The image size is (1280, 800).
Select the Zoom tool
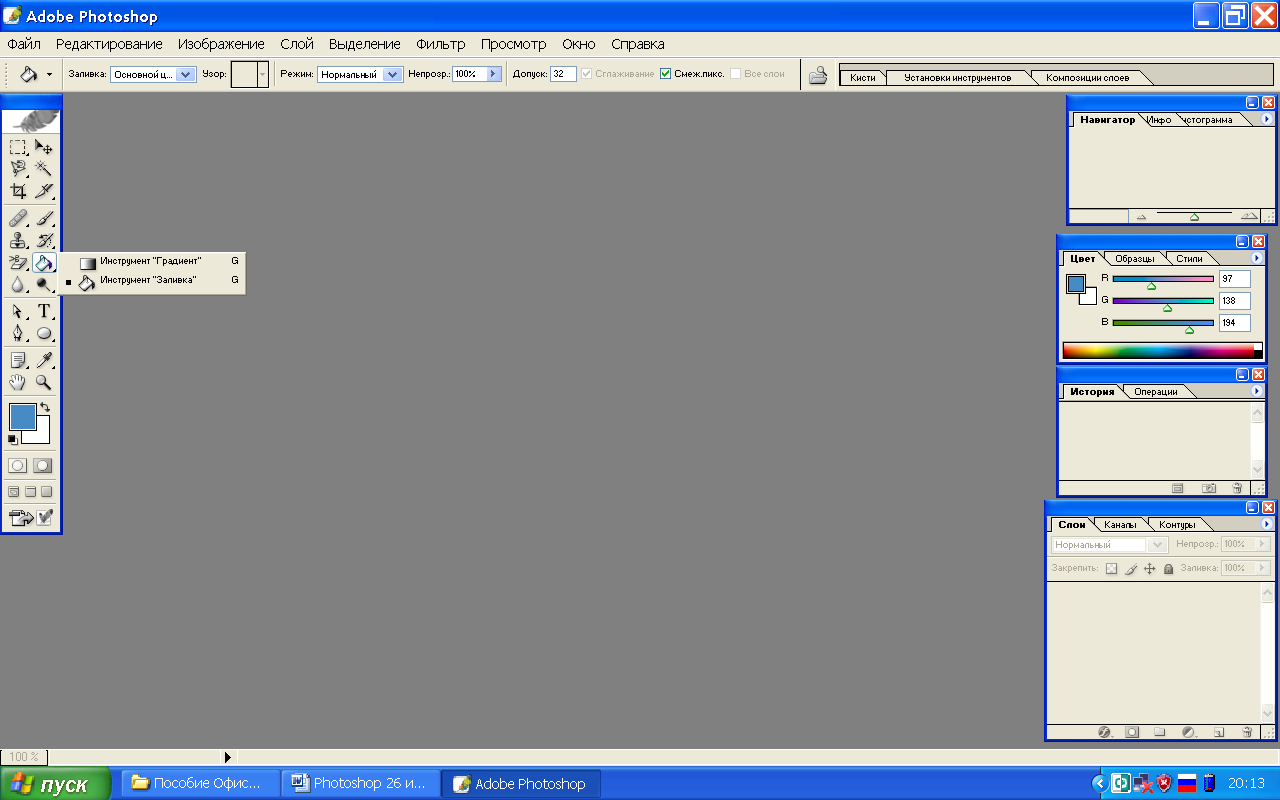[x=44, y=382]
